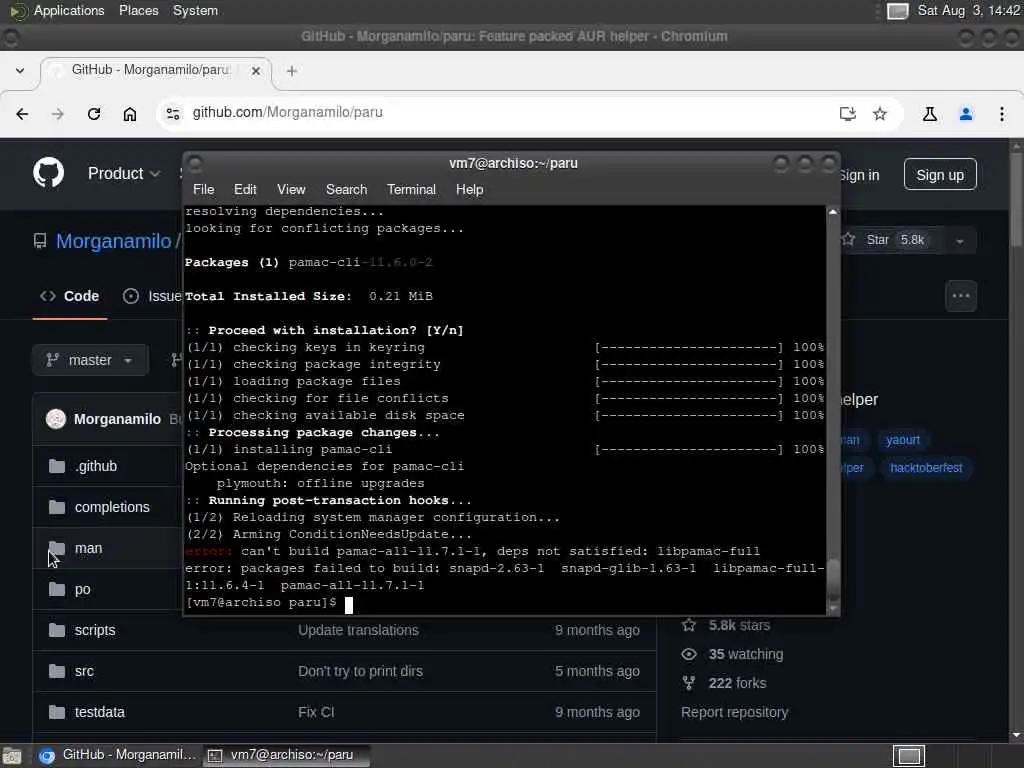Viewport: 1024px width, 768px height.
Task: Open the terminal Help menu
Action: (x=470, y=189)
